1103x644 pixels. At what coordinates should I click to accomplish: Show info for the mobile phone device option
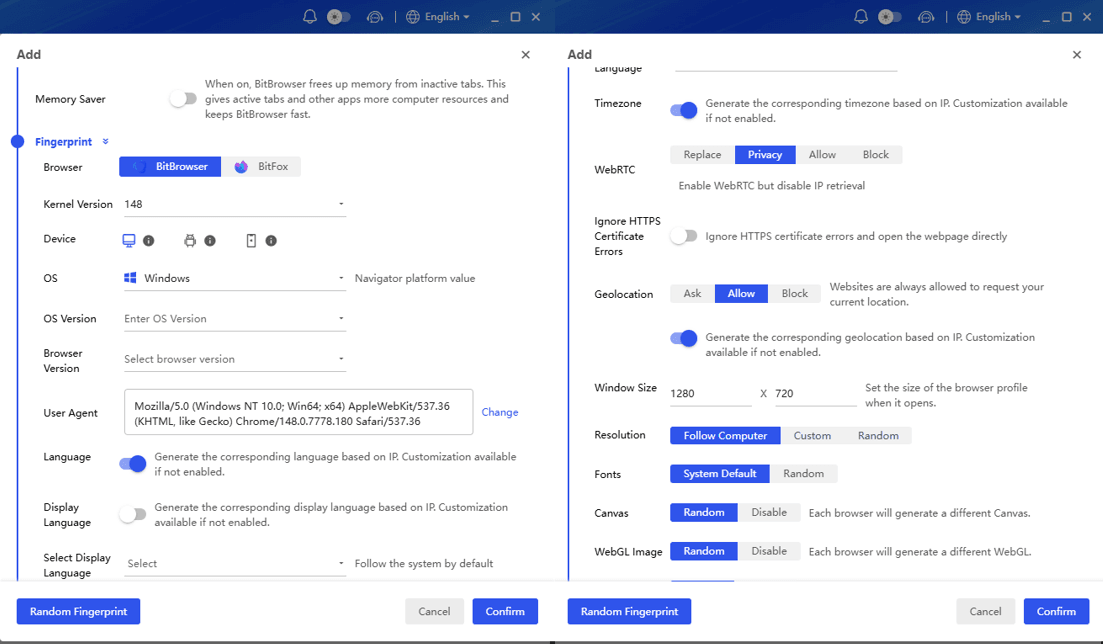pyautogui.click(x=271, y=241)
